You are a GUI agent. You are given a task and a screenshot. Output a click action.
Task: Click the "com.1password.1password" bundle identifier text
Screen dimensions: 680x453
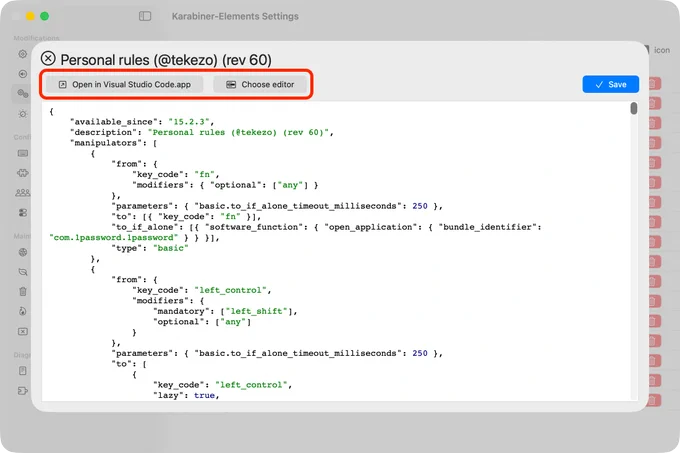coord(114,238)
